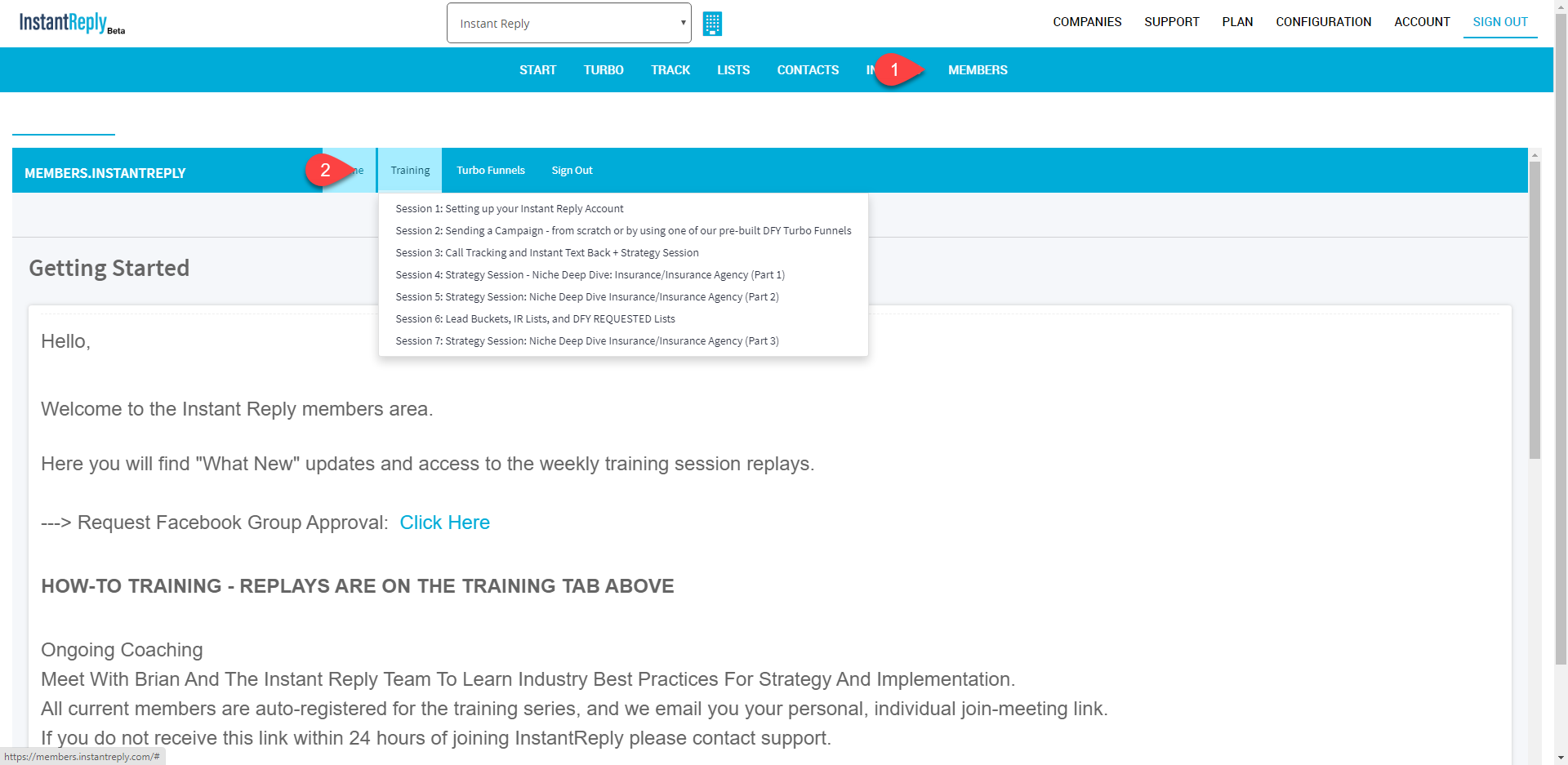Screen dimensions: 1568x765
Task: Click the inner frame scroll-up arrow
Action: [x=1535, y=154]
